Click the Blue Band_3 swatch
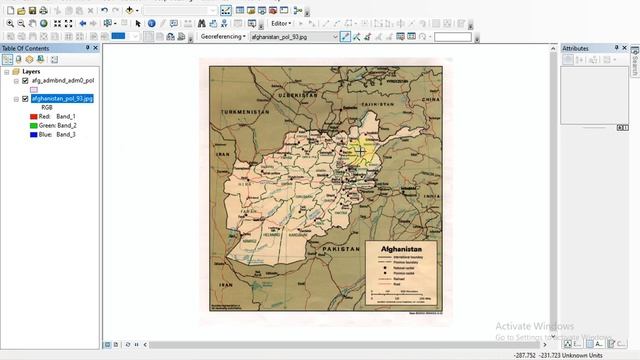 34,135
